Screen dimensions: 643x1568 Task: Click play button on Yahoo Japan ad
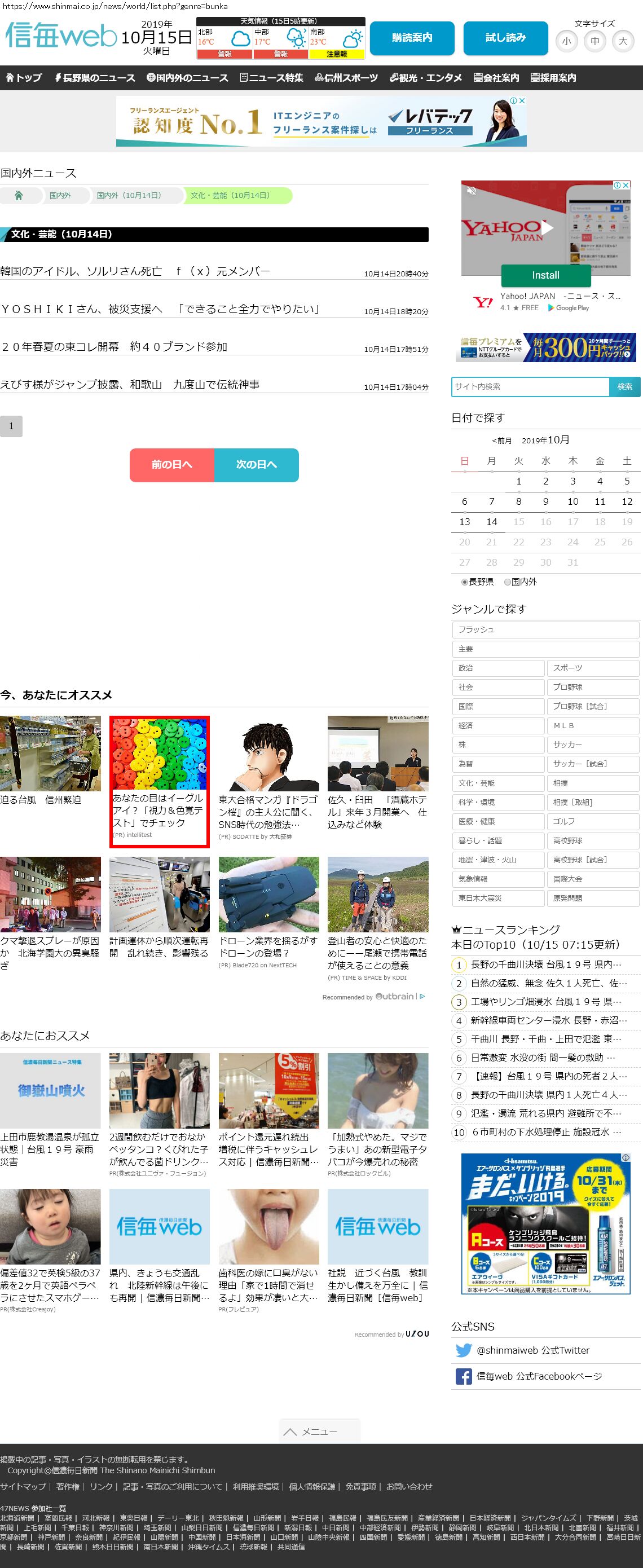tap(548, 228)
